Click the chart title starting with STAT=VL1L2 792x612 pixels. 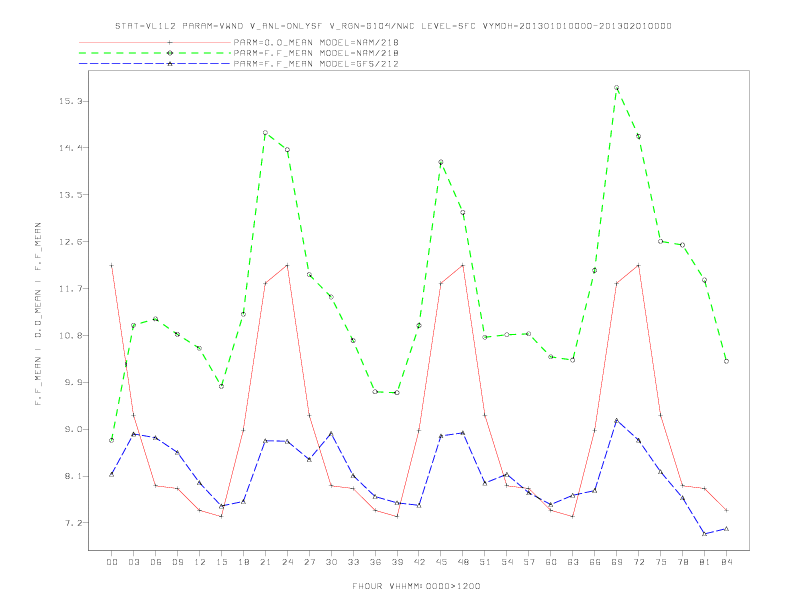point(393,26)
